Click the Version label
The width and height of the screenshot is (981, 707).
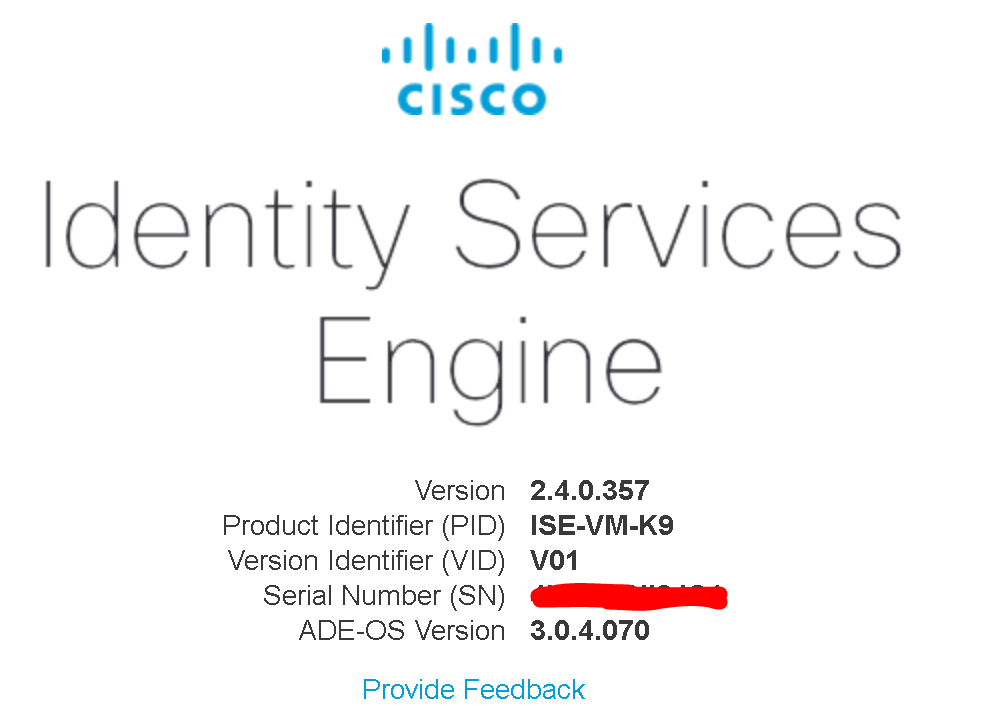460,491
